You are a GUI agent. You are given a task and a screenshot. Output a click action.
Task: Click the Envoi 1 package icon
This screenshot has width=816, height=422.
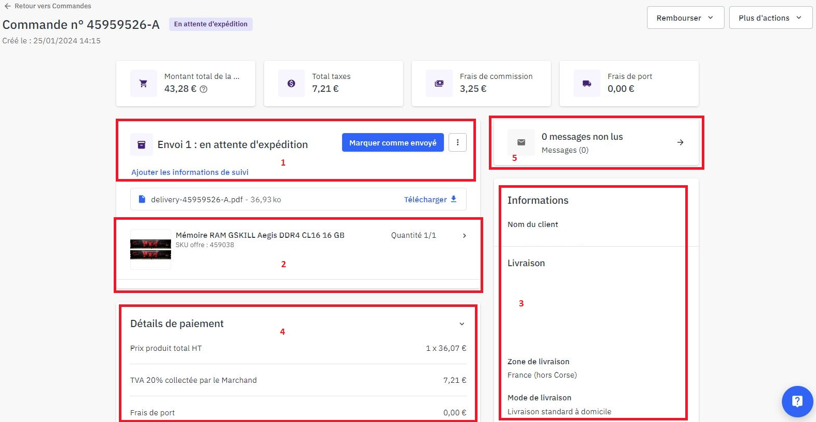[x=142, y=144]
